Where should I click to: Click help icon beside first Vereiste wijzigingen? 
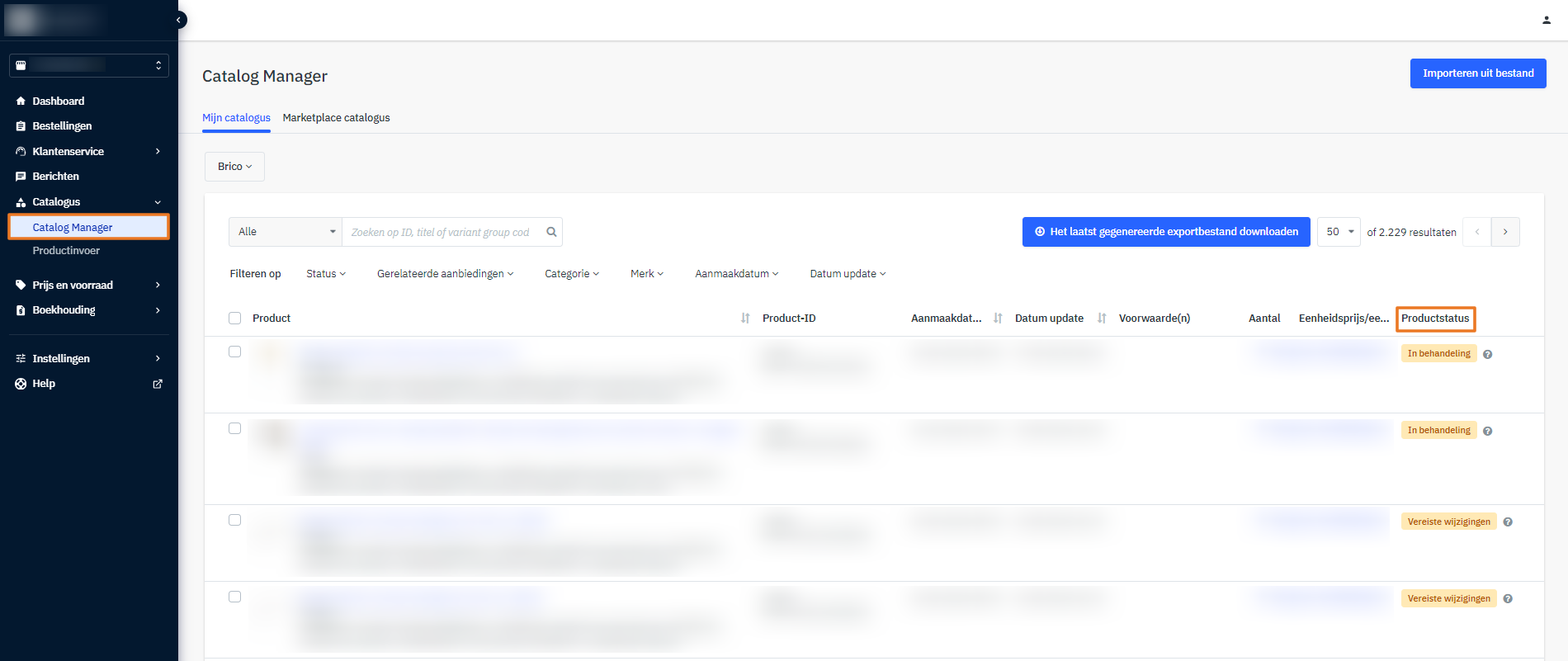(x=1508, y=522)
